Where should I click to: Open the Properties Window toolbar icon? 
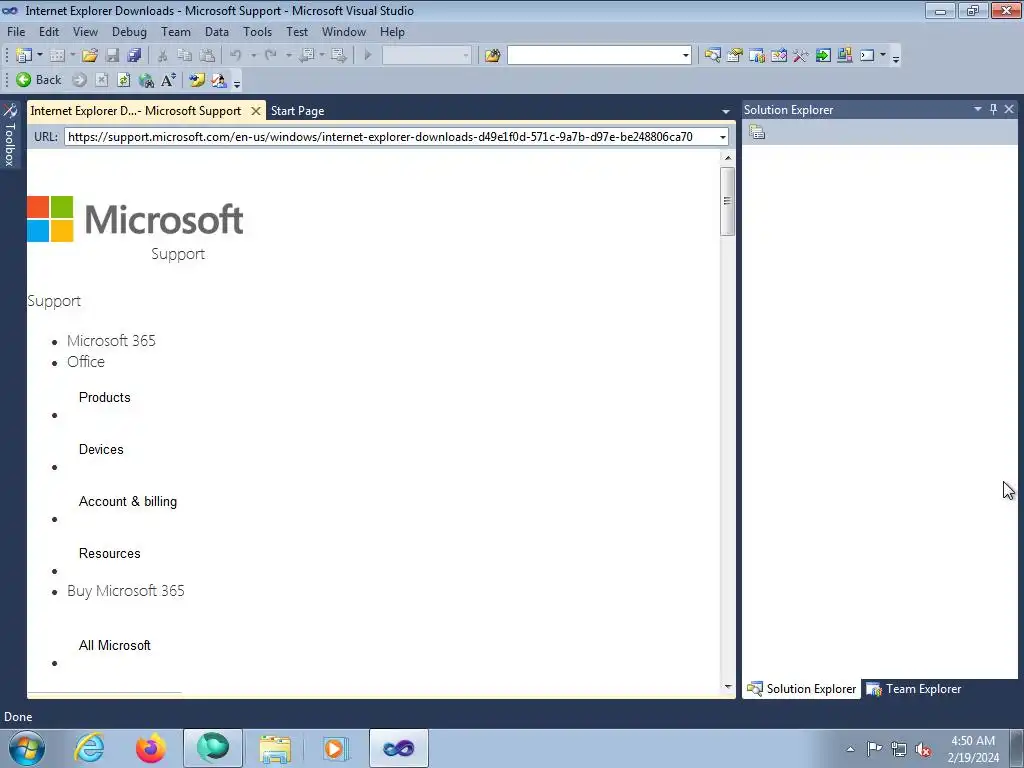(735, 56)
